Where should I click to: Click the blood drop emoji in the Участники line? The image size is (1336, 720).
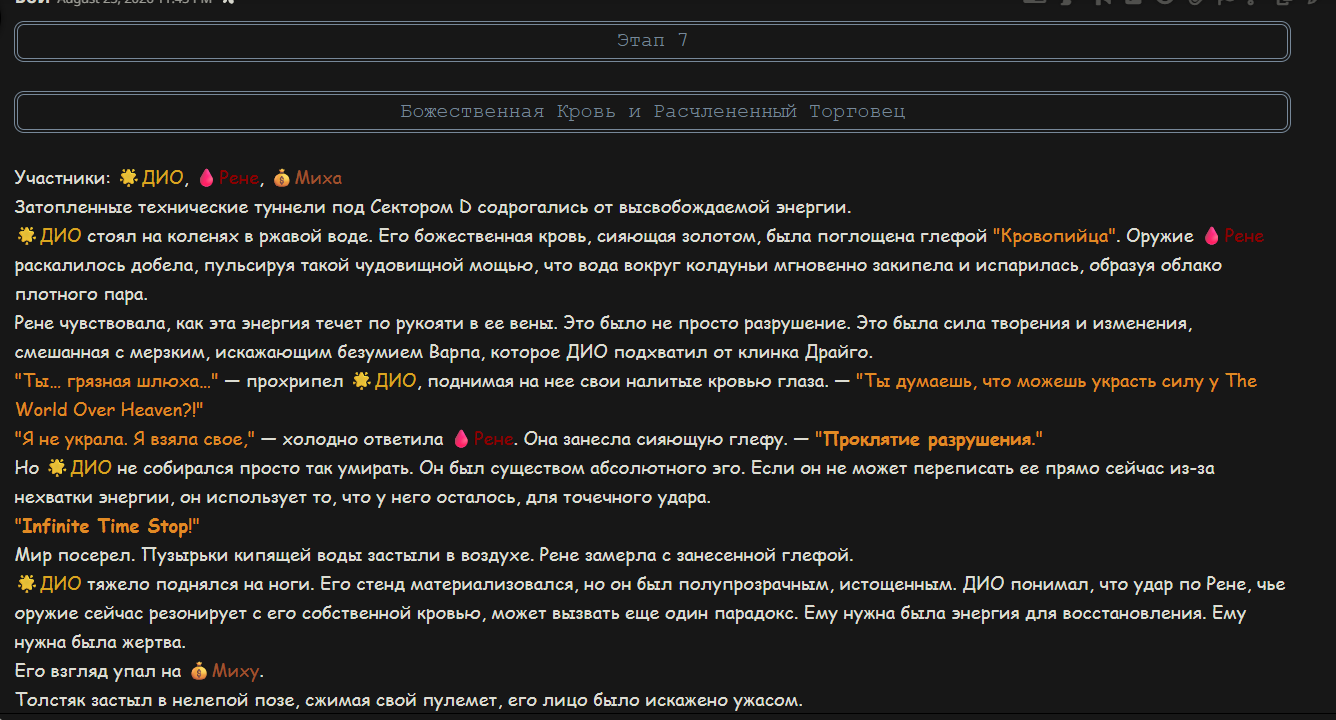point(206,178)
